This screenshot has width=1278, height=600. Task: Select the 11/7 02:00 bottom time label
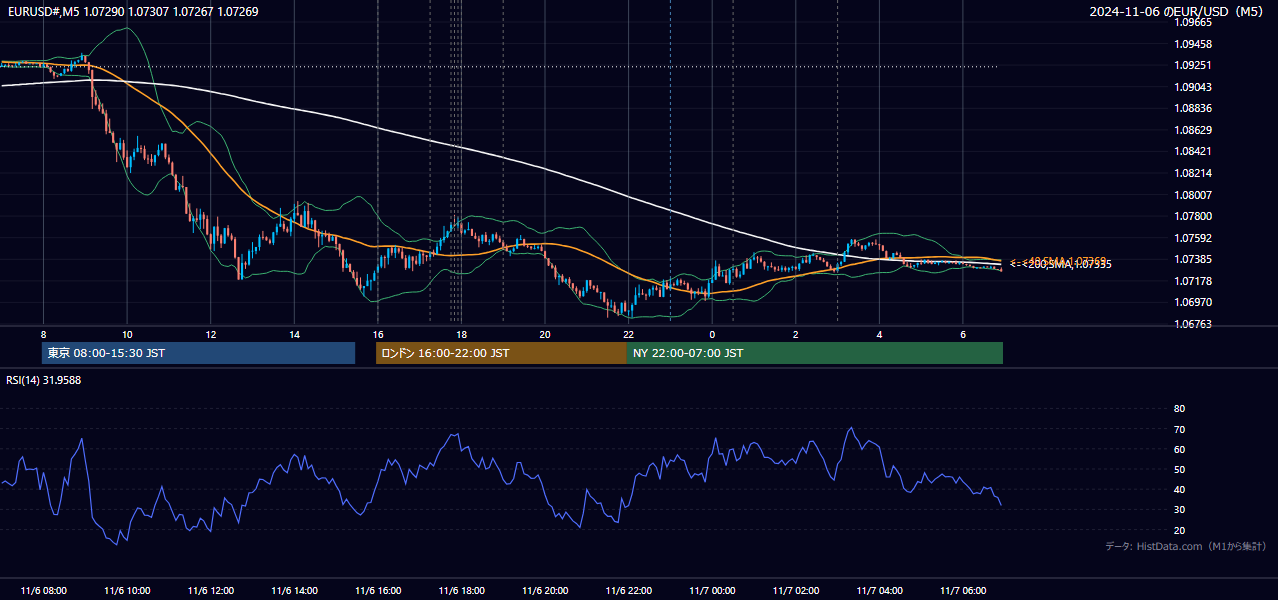click(795, 591)
